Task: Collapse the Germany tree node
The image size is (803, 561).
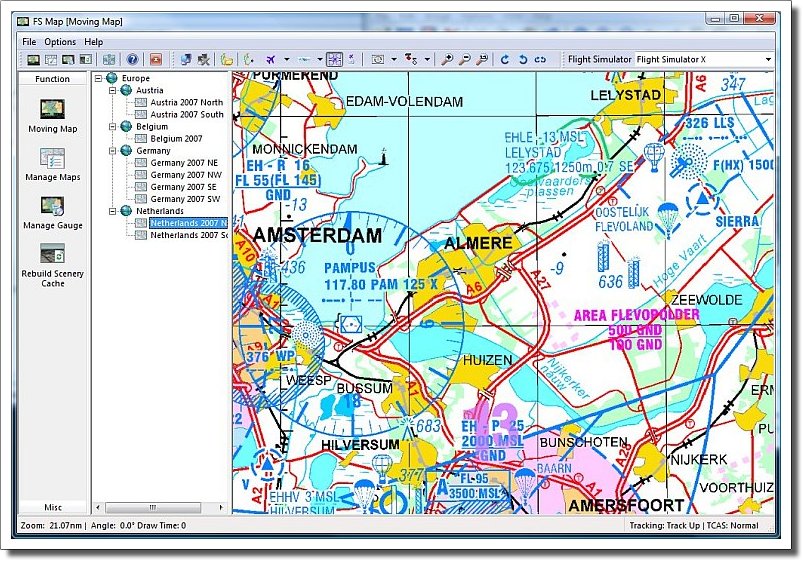Action: 113,151
